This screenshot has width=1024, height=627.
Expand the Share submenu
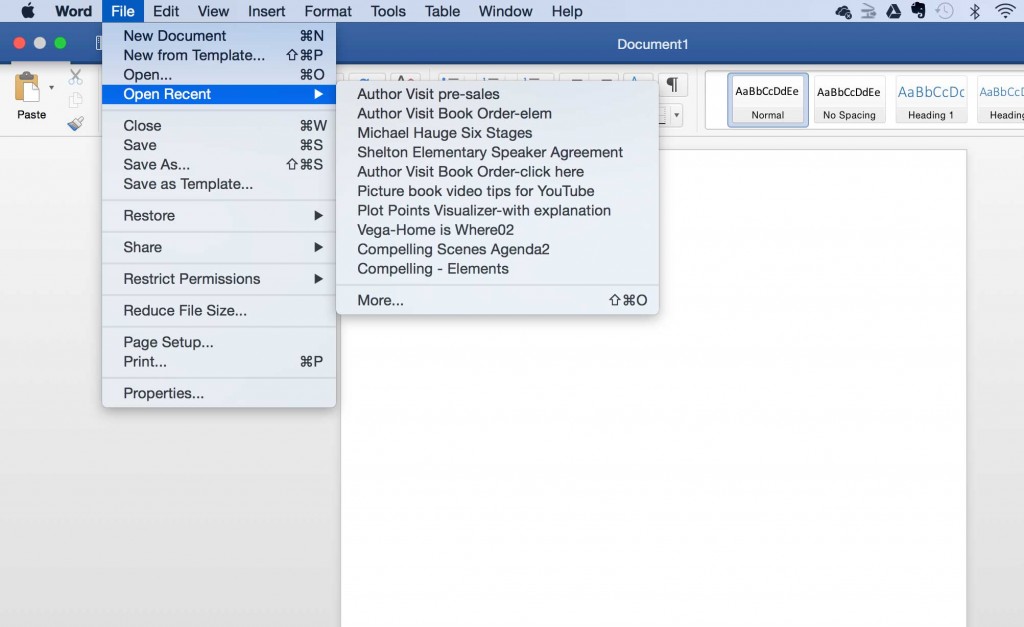pyautogui.click(x=219, y=247)
